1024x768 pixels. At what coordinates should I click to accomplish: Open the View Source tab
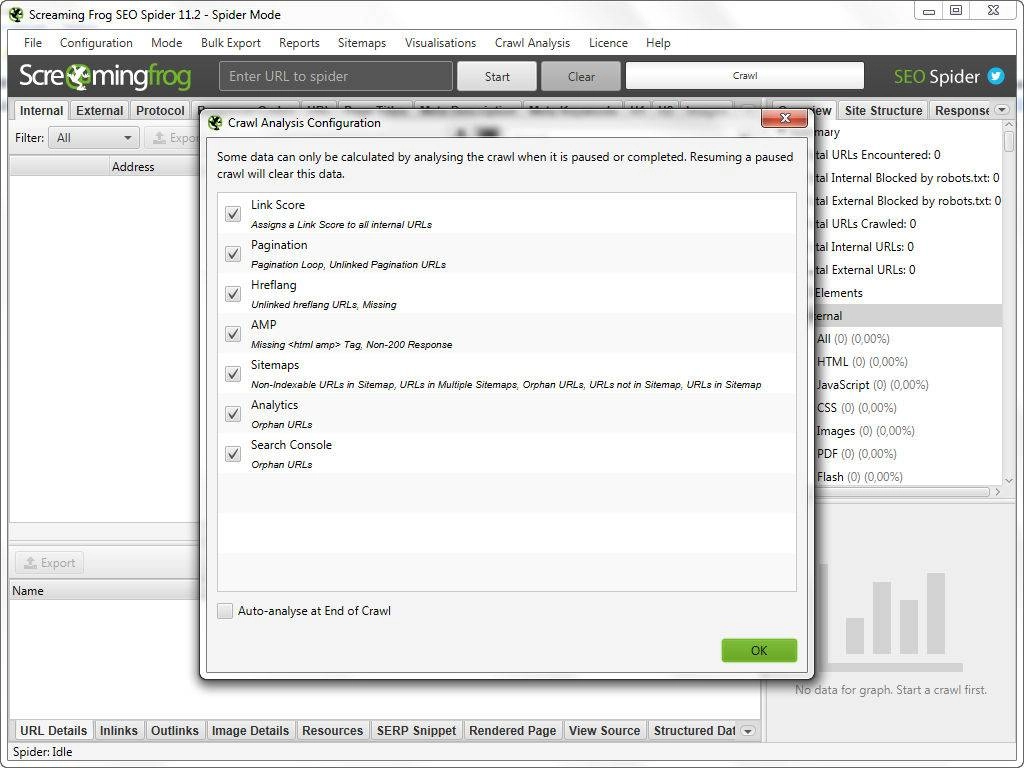point(604,731)
